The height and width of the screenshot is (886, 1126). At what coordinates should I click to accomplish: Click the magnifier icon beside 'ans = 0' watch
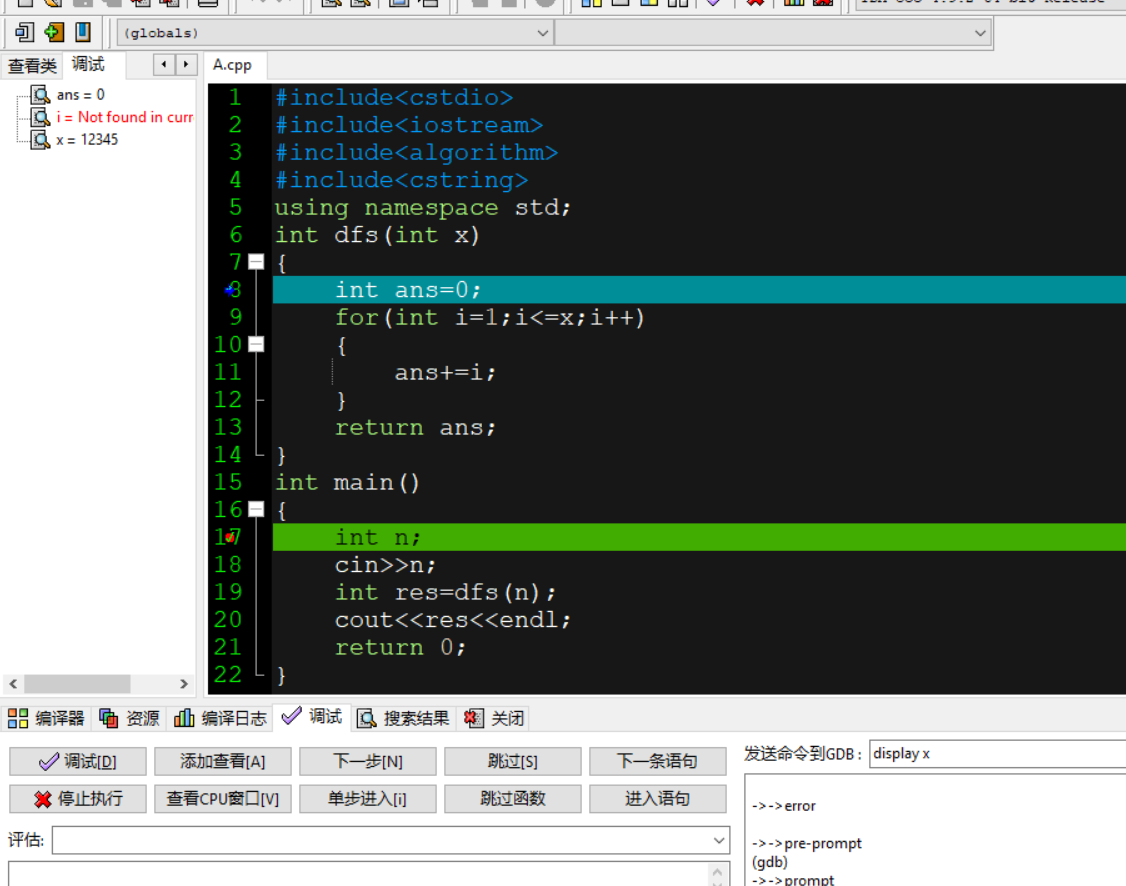38,94
